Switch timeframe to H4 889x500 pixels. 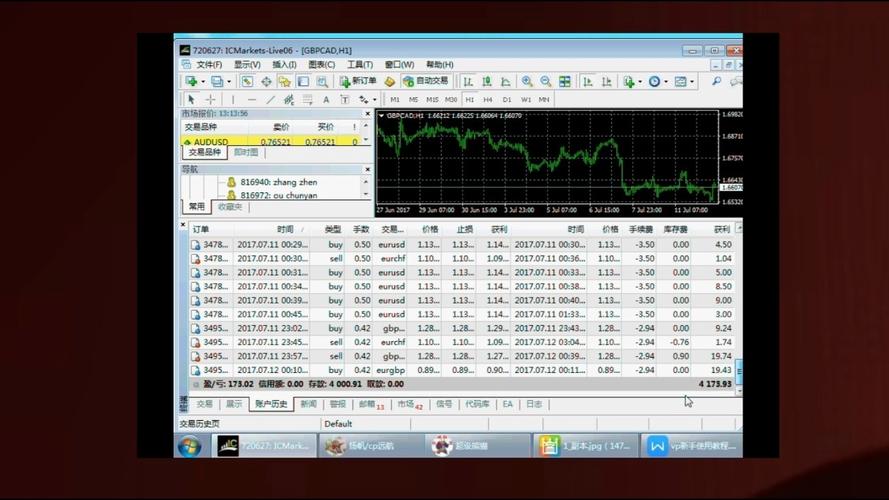488,100
